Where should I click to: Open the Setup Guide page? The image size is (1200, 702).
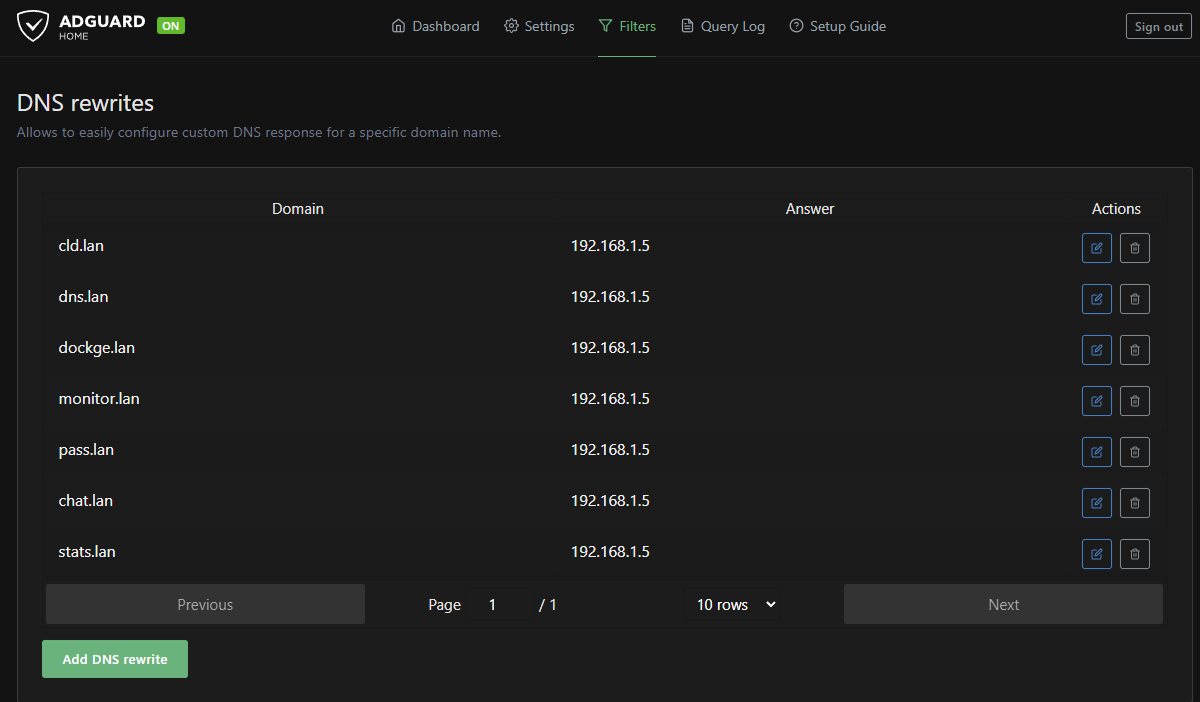(x=837, y=27)
